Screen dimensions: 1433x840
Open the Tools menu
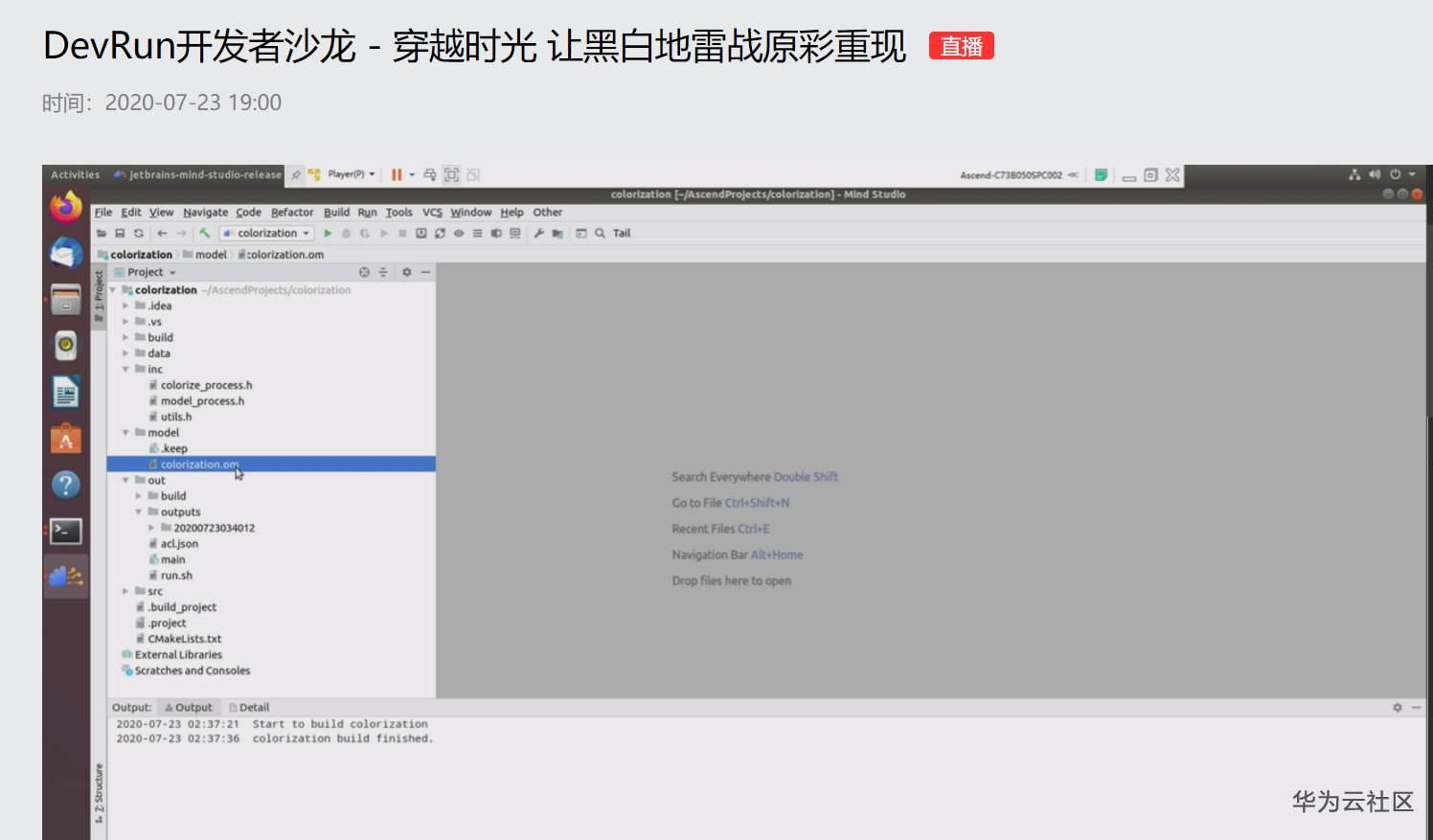[x=398, y=212]
